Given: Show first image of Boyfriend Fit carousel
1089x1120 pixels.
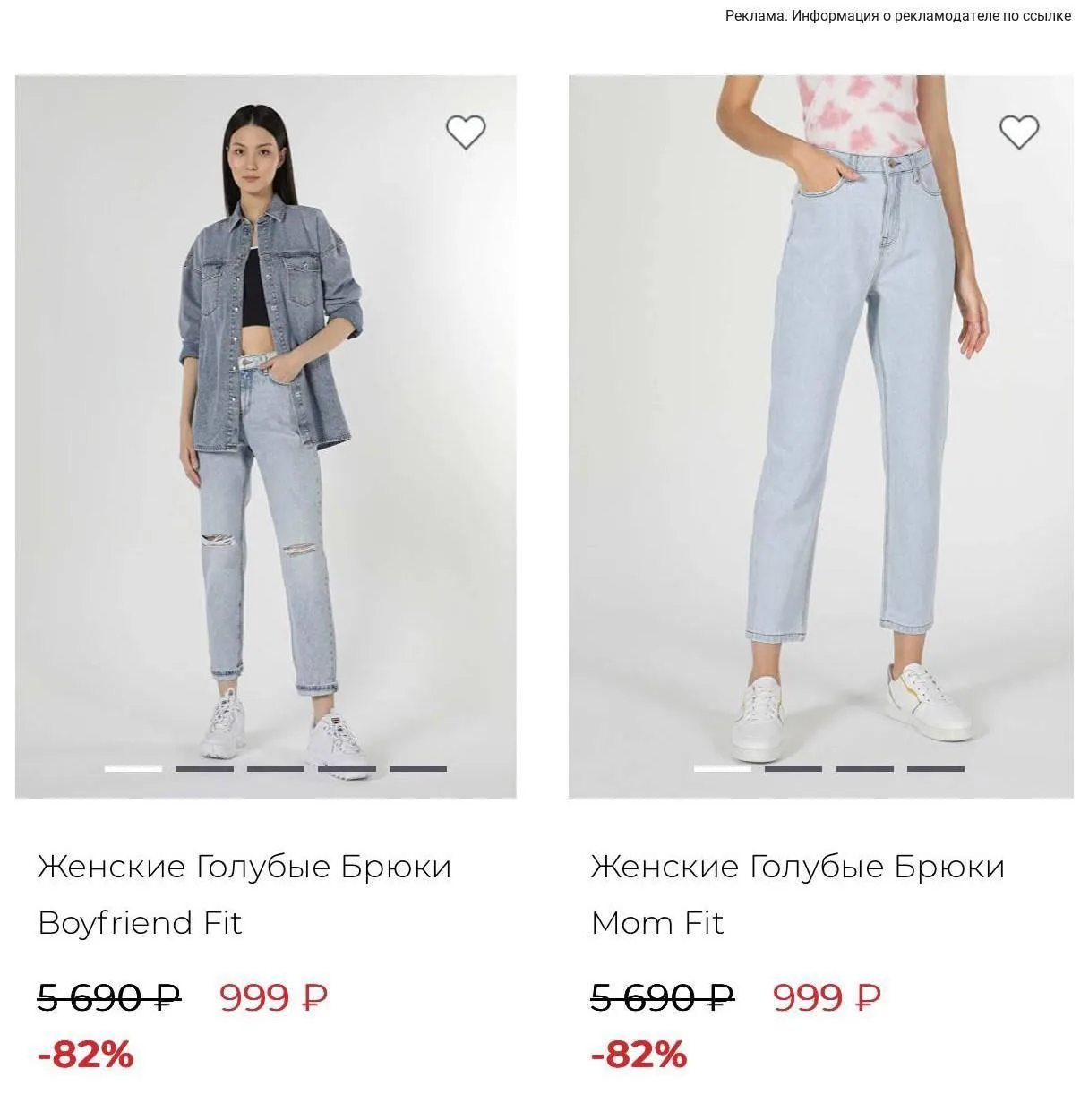Looking at the screenshot, I should [133, 768].
